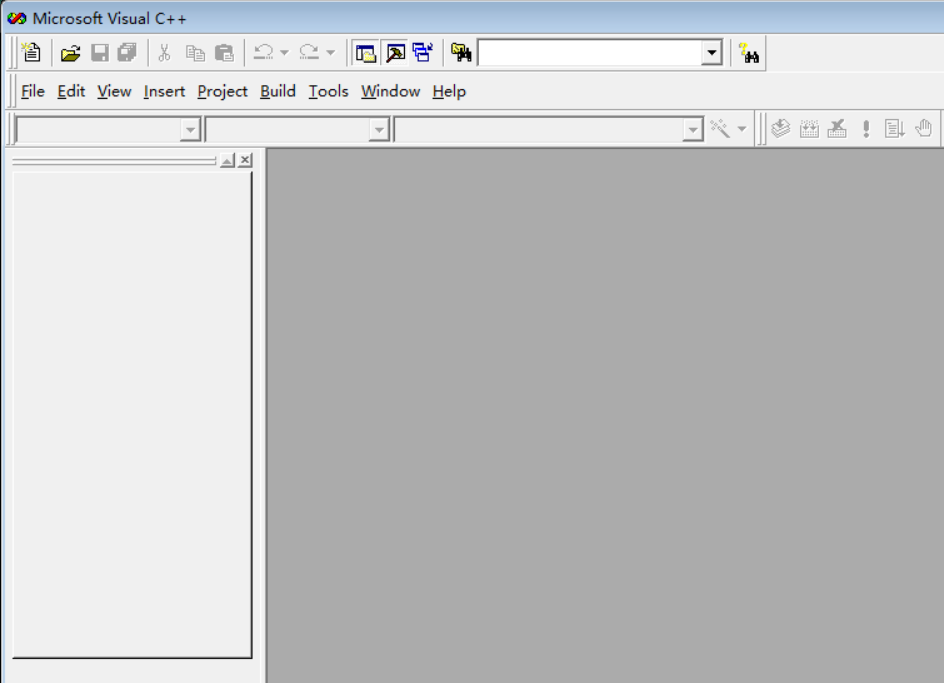Open the WizardBar actions dropdown arrow
Image resolution: width=944 pixels, height=683 pixels.
pyautogui.click(x=741, y=128)
